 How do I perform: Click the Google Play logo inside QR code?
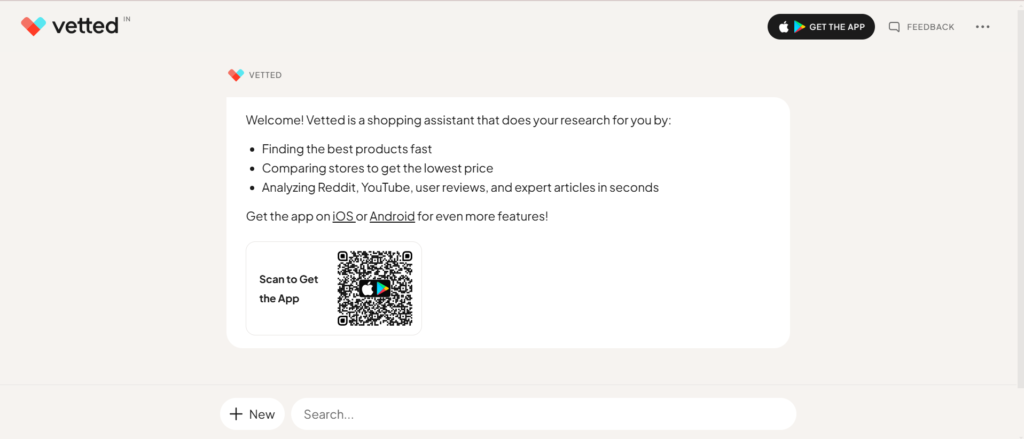coord(382,288)
